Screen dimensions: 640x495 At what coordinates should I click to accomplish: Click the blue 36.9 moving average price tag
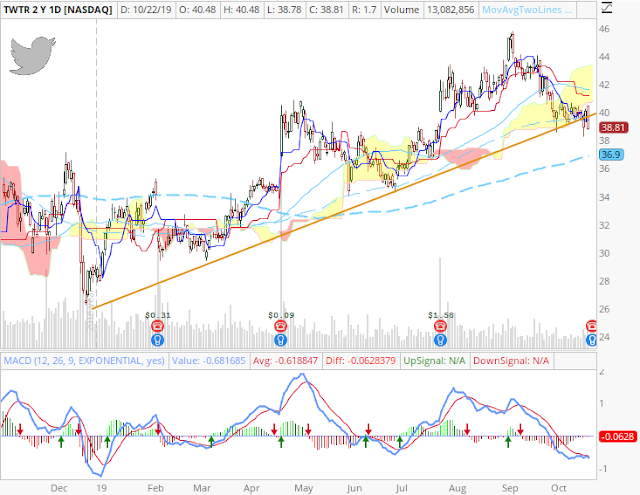(x=611, y=155)
